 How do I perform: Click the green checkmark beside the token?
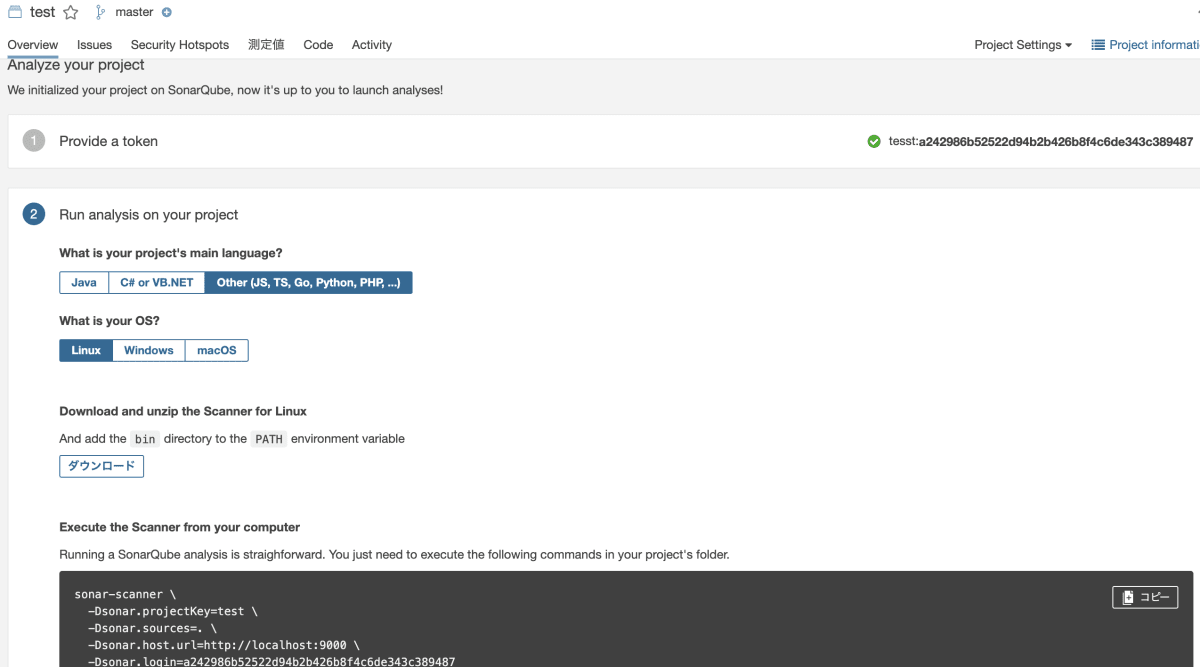coord(874,142)
